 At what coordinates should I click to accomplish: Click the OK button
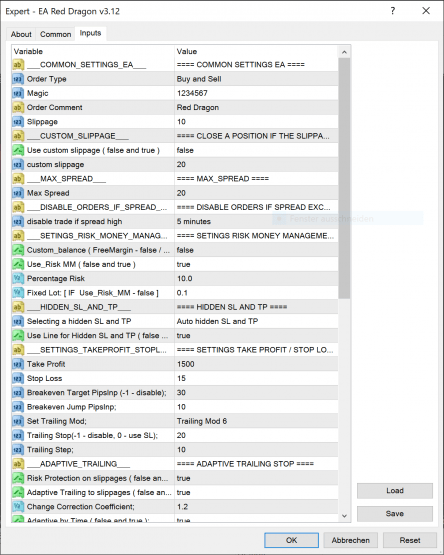coord(291,540)
